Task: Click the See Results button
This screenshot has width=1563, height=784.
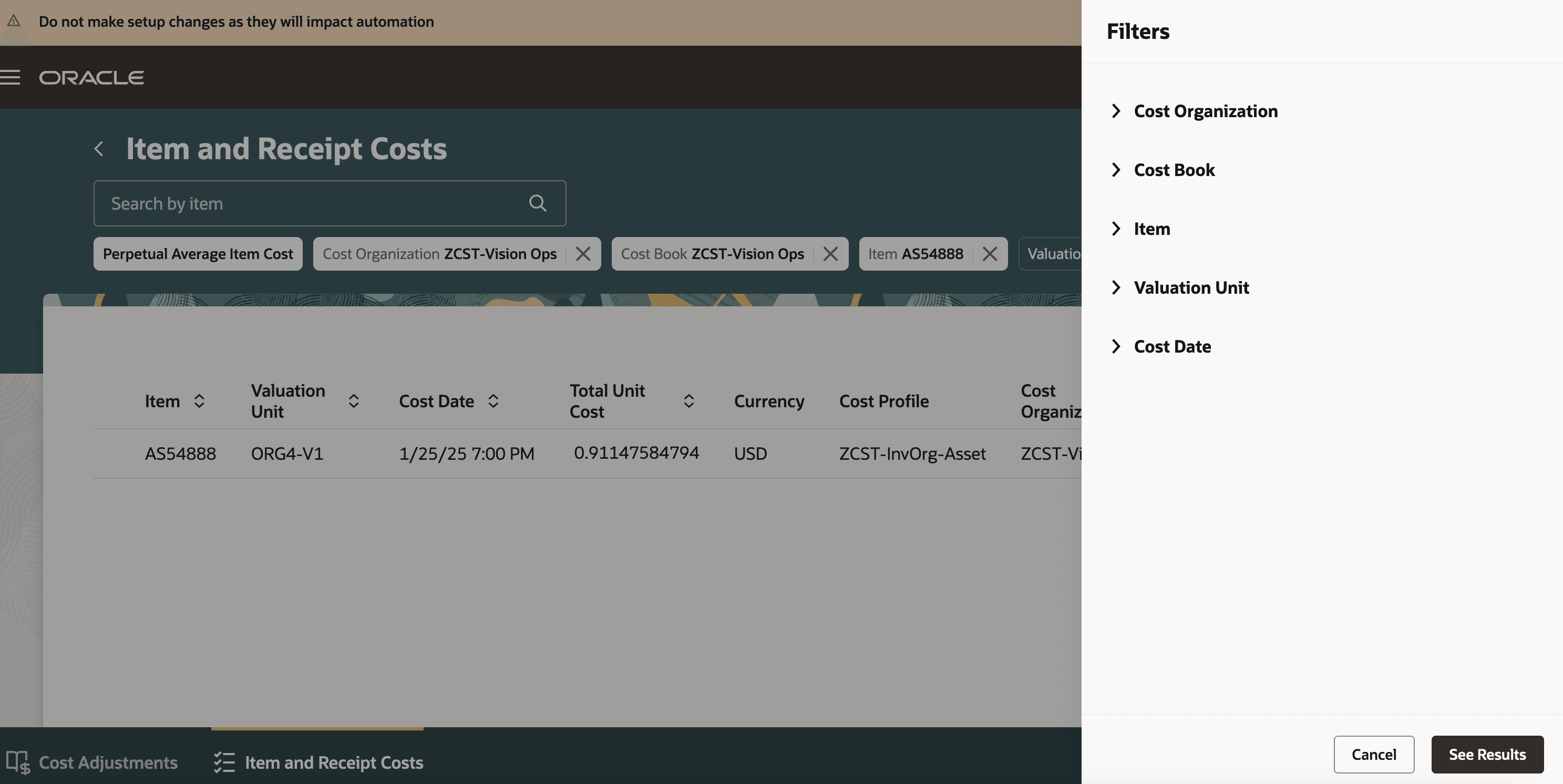Action: (x=1487, y=754)
